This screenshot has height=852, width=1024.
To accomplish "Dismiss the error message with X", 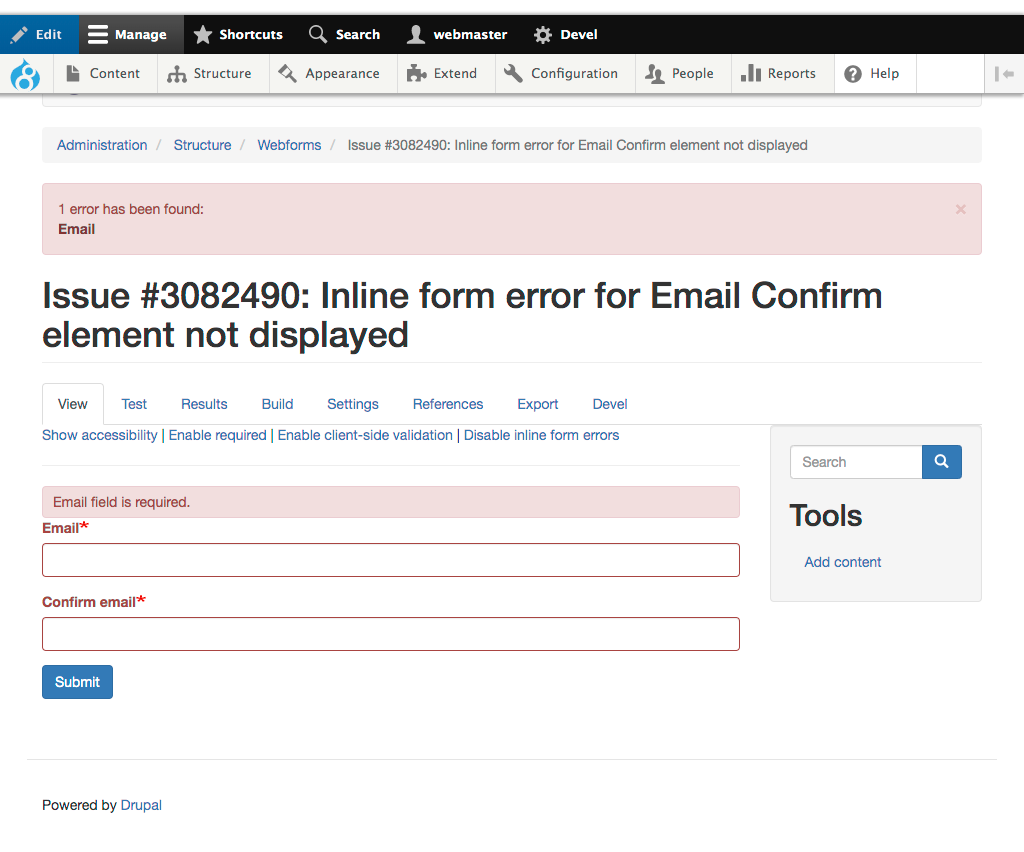I will (961, 209).
